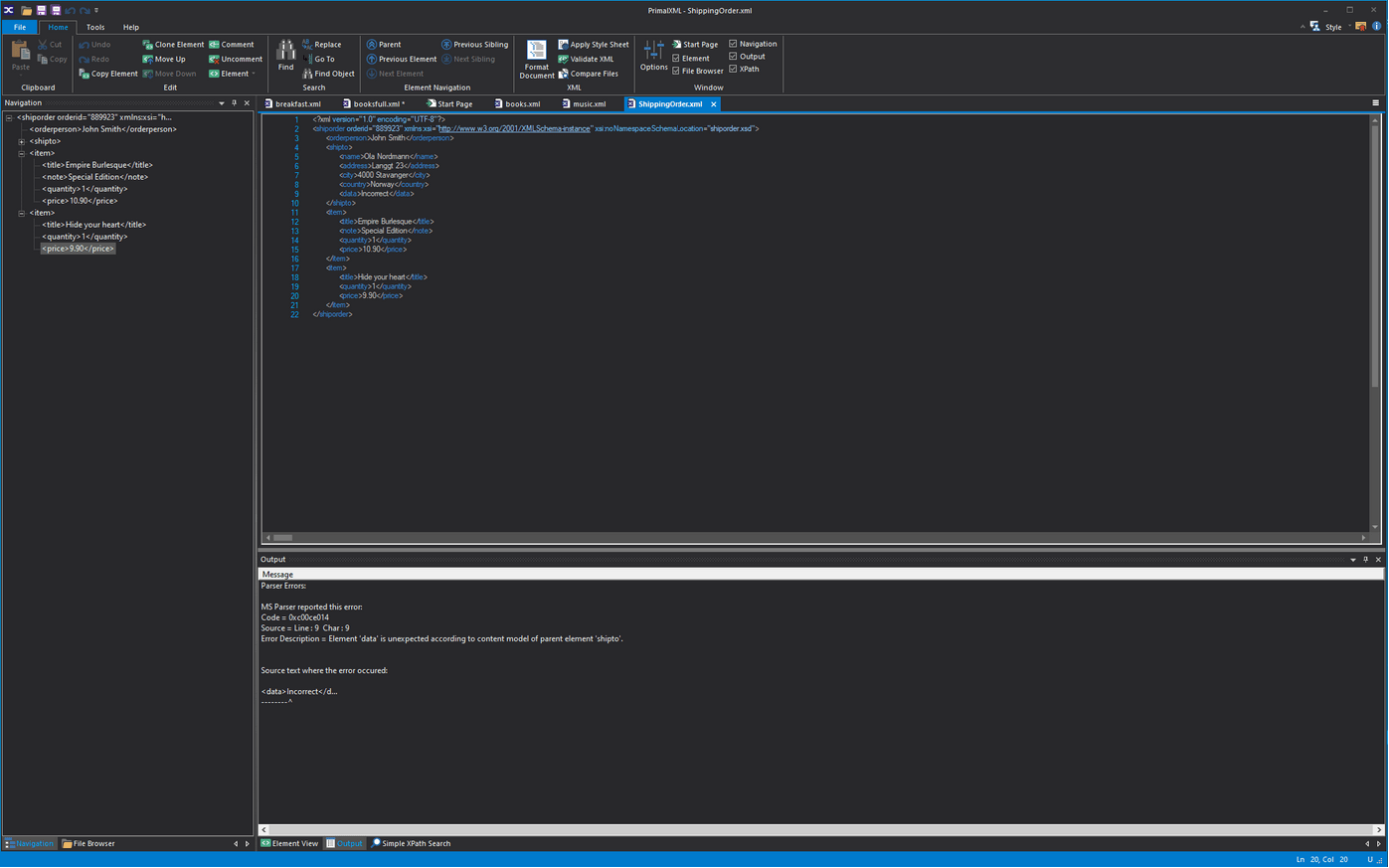Open the Element dropdown in Edit group
Screen dimensions: 1389x868
click(232, 74)
